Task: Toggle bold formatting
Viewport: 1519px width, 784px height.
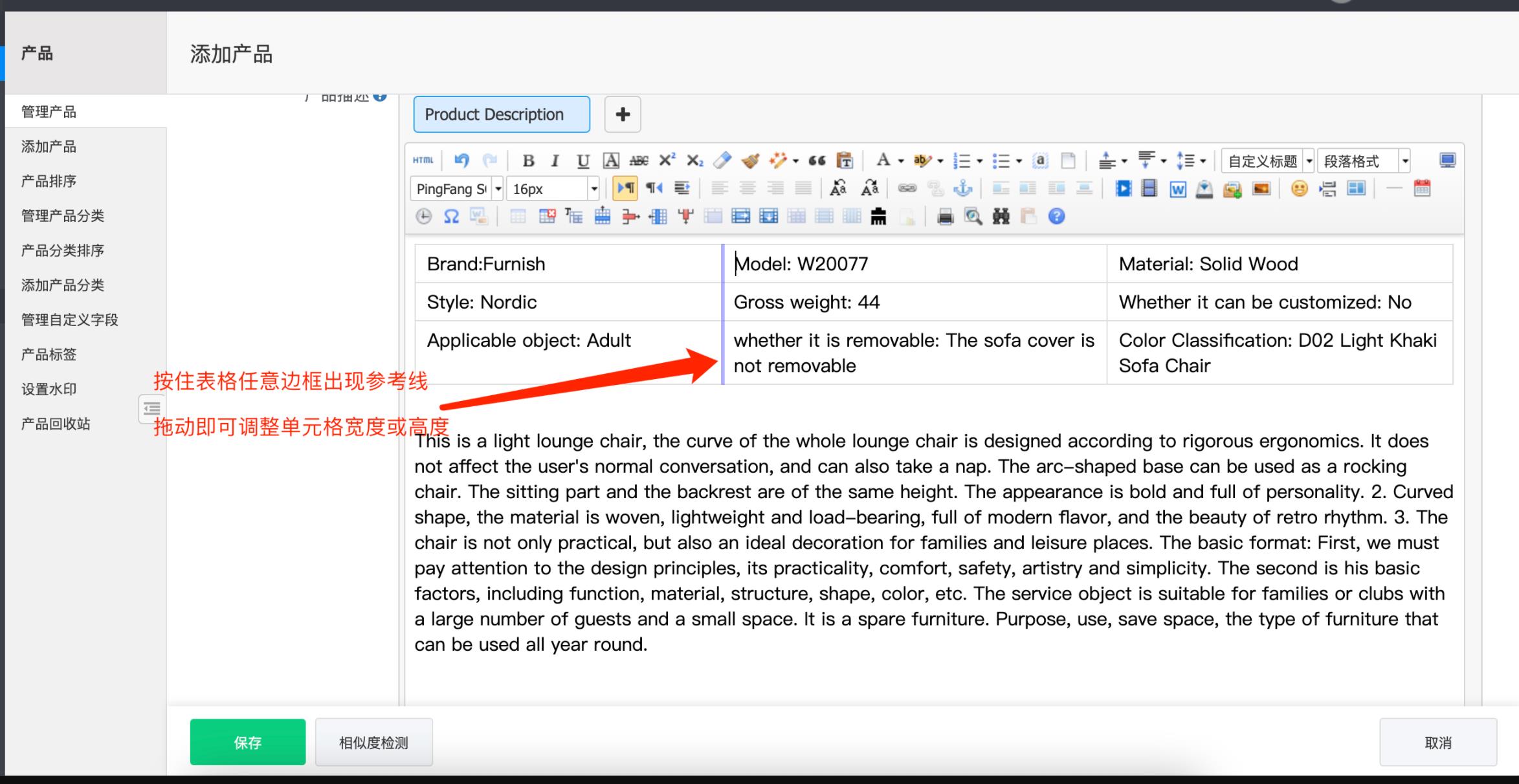Action: pyautogui.click(x=528, y=160)
